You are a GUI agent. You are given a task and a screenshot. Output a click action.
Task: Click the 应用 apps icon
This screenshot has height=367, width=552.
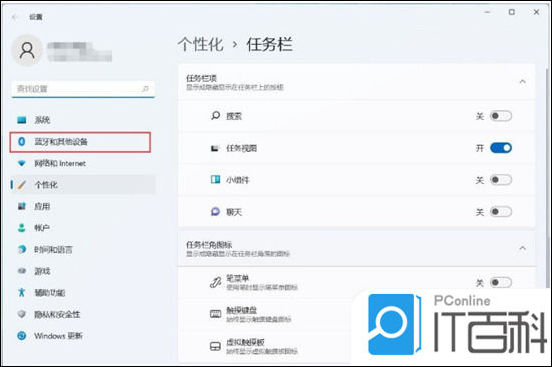[22, 206]
